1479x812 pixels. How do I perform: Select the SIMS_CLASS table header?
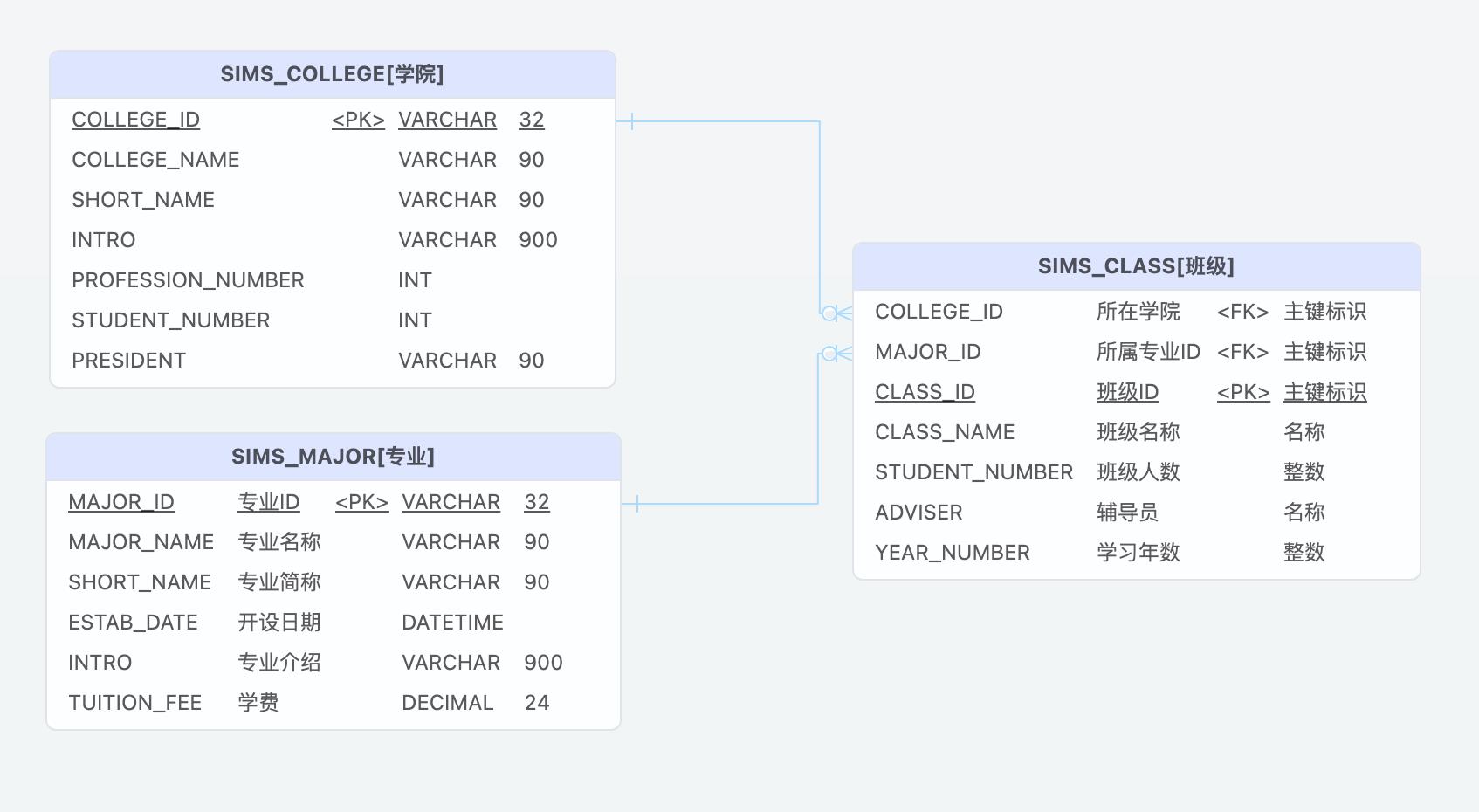(x=1136, y=266)
